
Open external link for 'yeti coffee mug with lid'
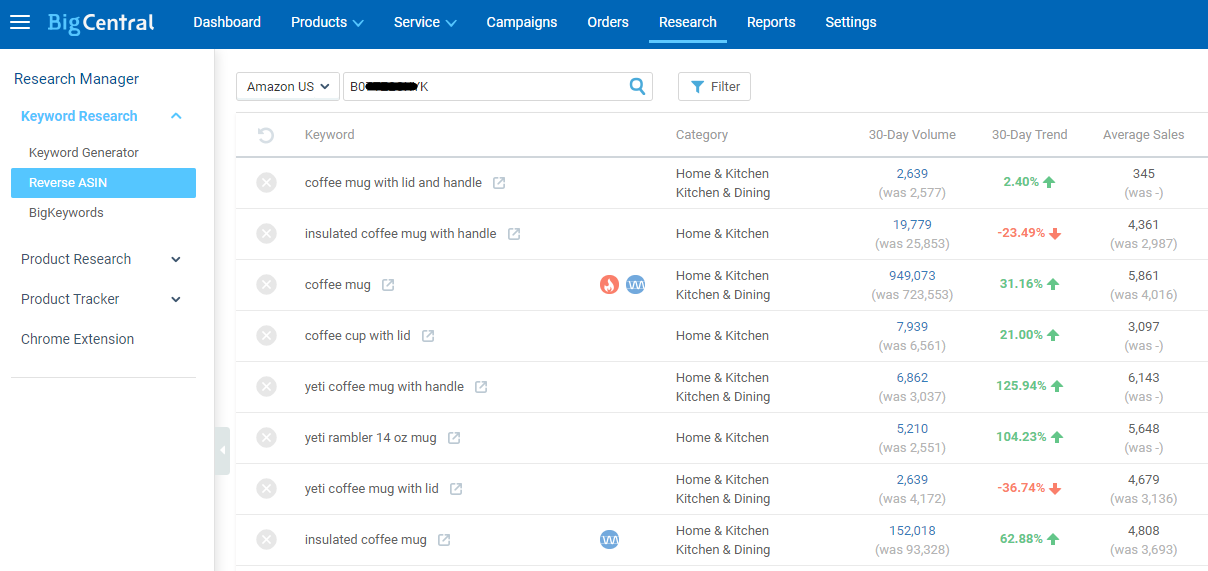coord(456,489)
